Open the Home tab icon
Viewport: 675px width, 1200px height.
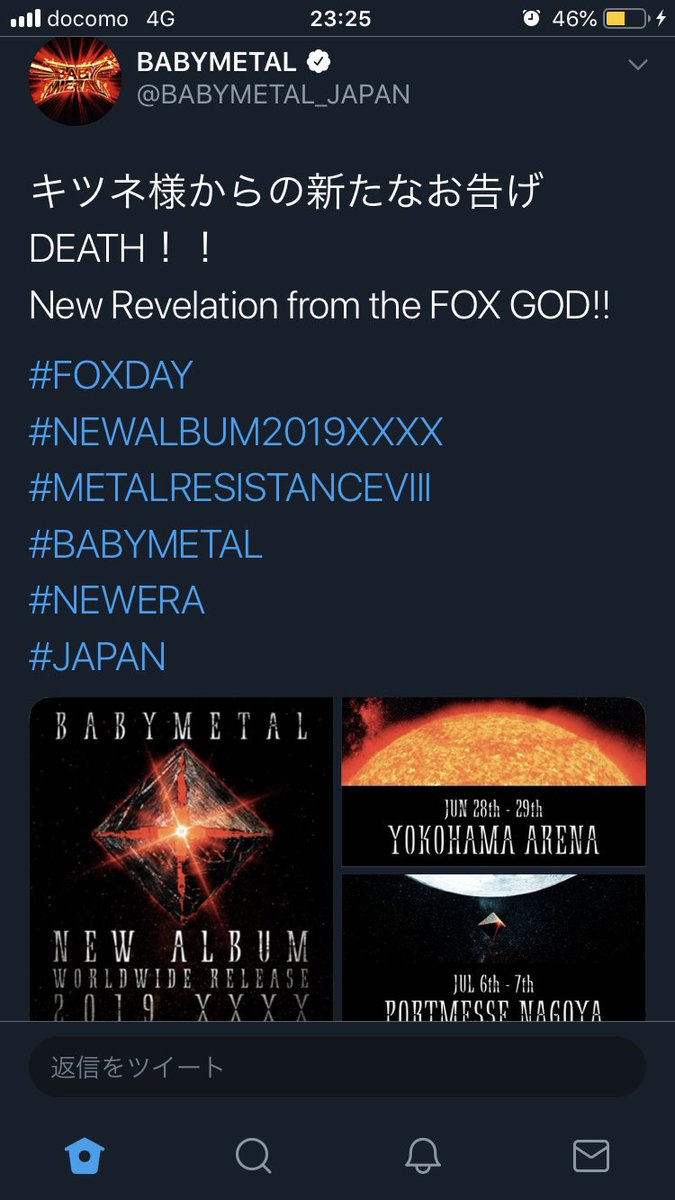click(84, 1155)
